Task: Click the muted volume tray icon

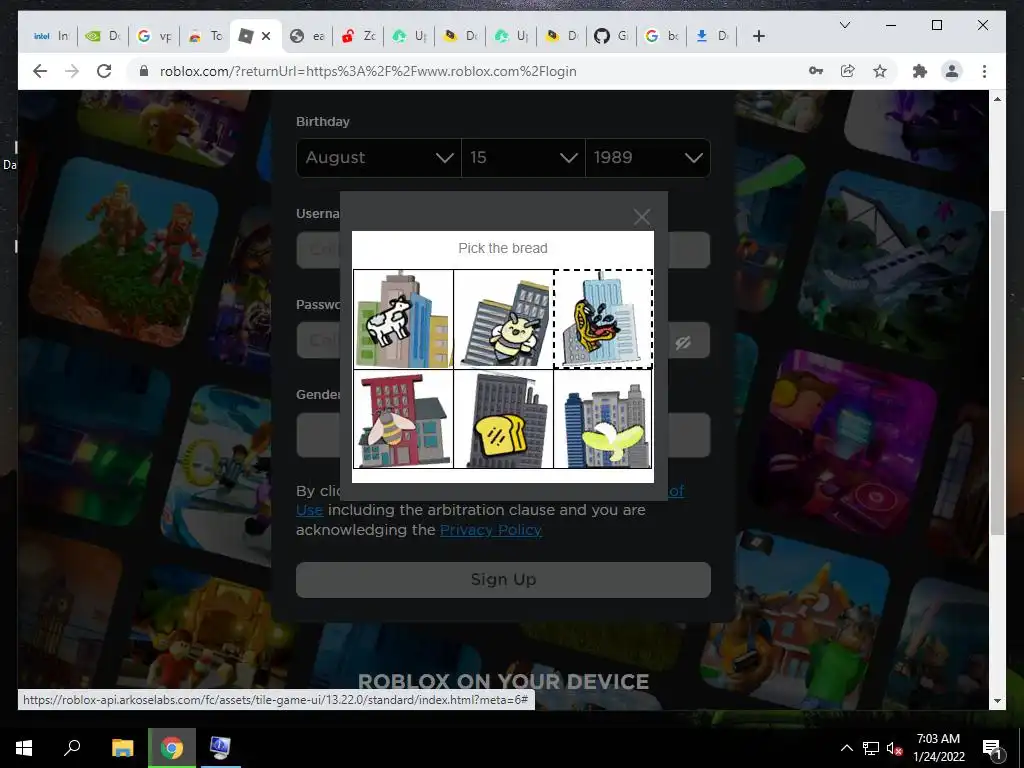Action: point(895,748)
